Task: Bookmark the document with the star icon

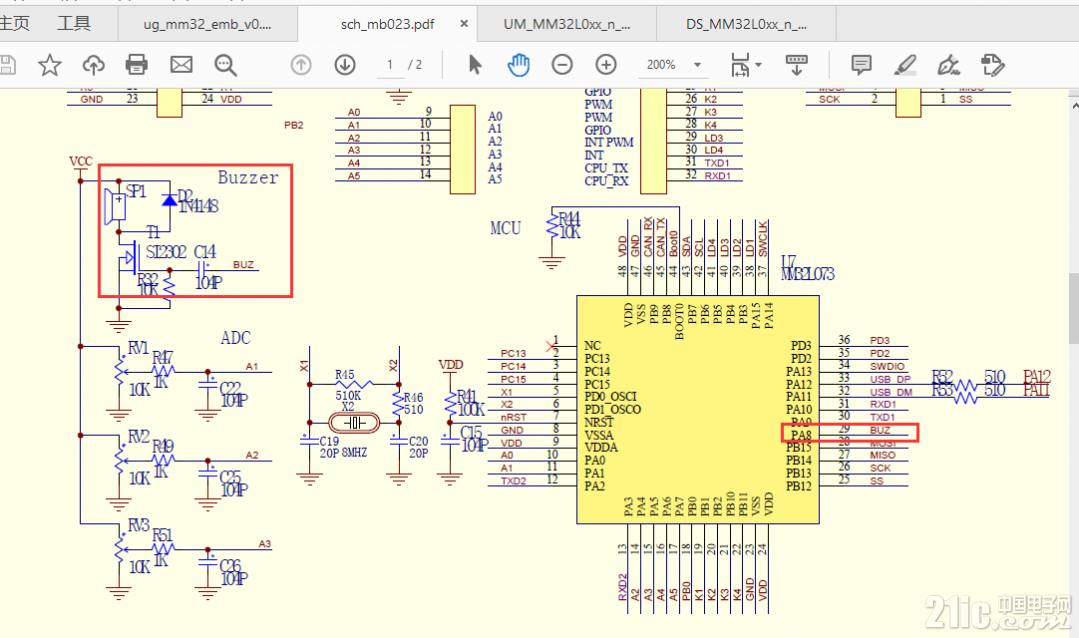Action: pyautogui.click(x=50, y=65)
